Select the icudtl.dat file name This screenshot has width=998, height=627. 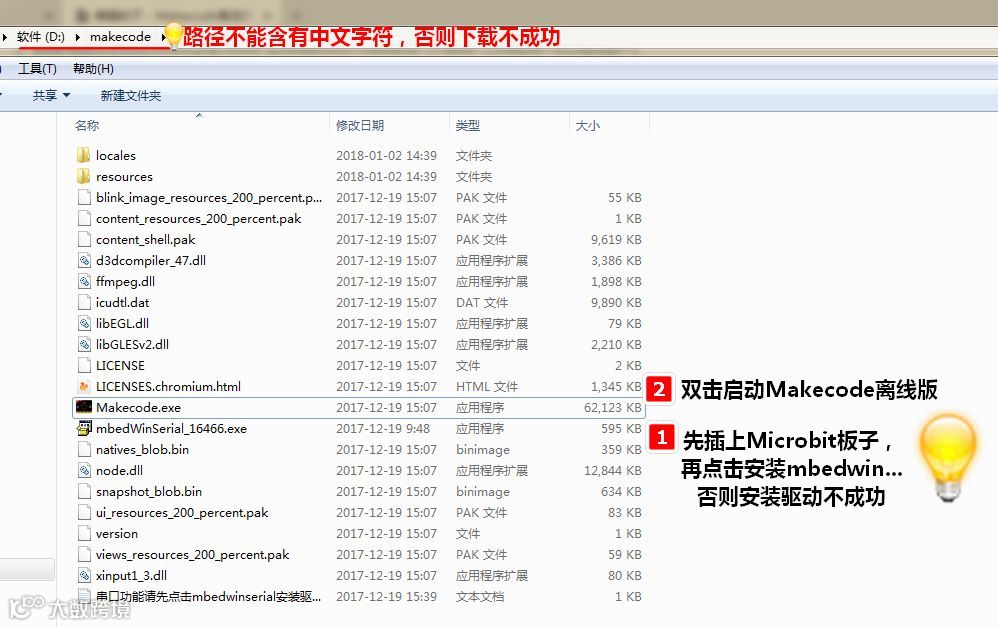(122, 302)
